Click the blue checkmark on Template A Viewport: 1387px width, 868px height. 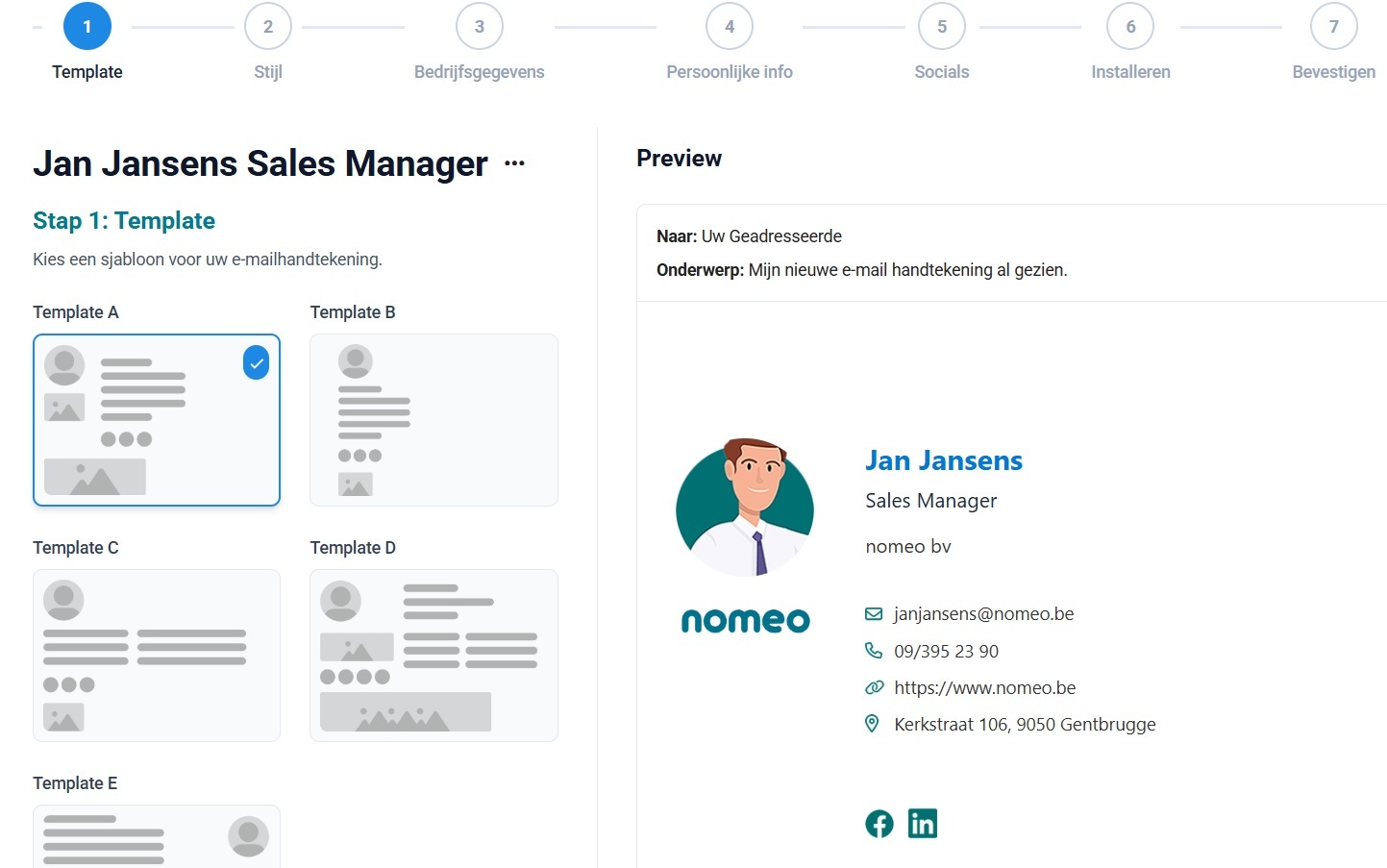tap(256, 362)
